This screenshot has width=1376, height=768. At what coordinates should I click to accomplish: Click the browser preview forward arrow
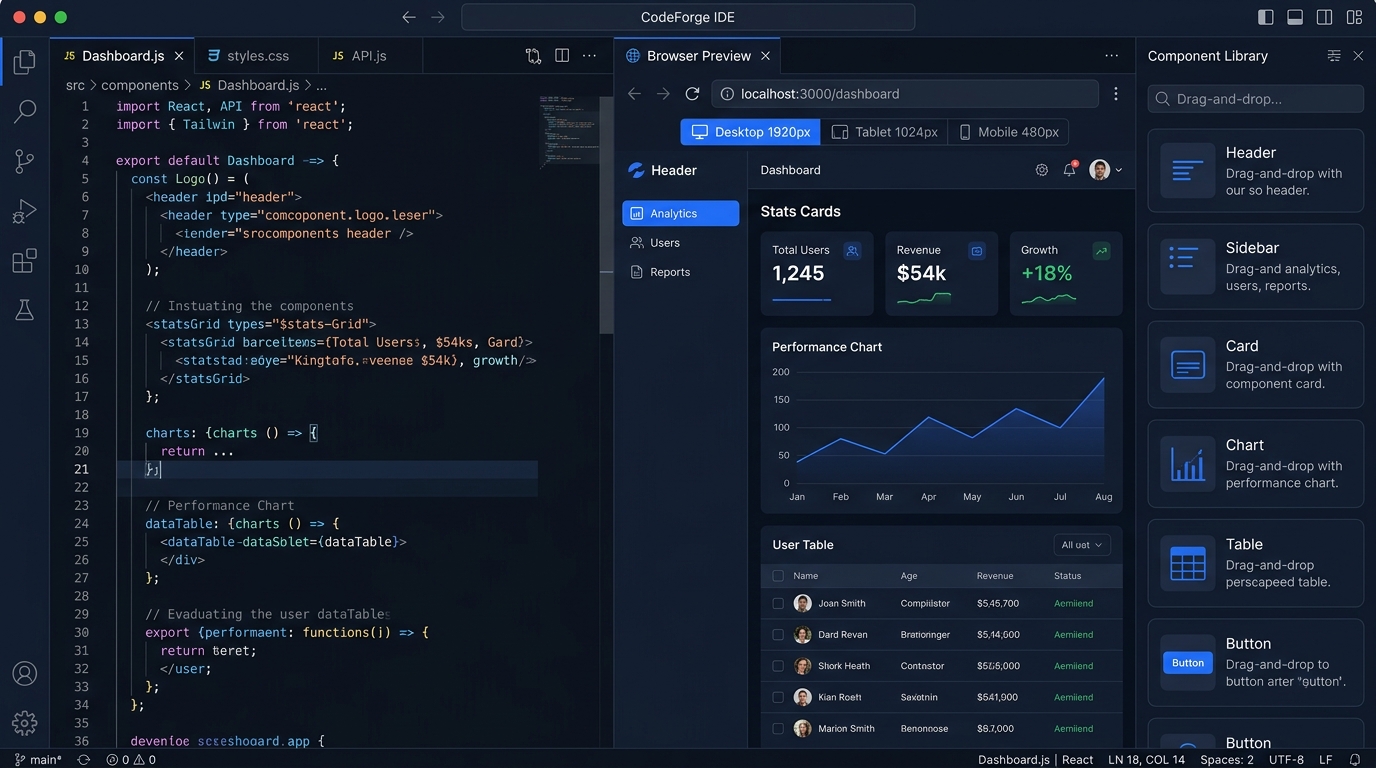[663, 93]
